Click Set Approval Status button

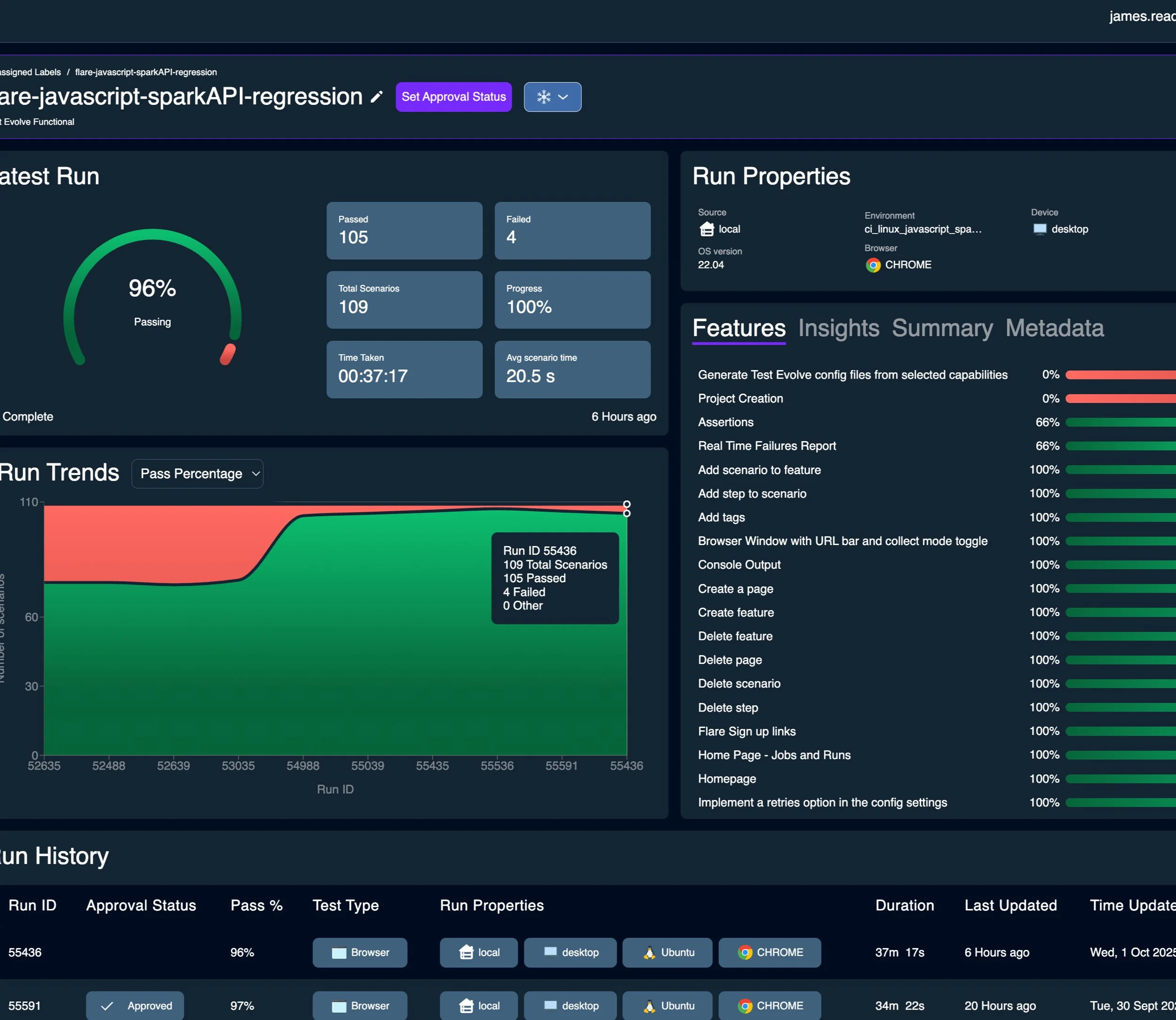coord(453,97)
